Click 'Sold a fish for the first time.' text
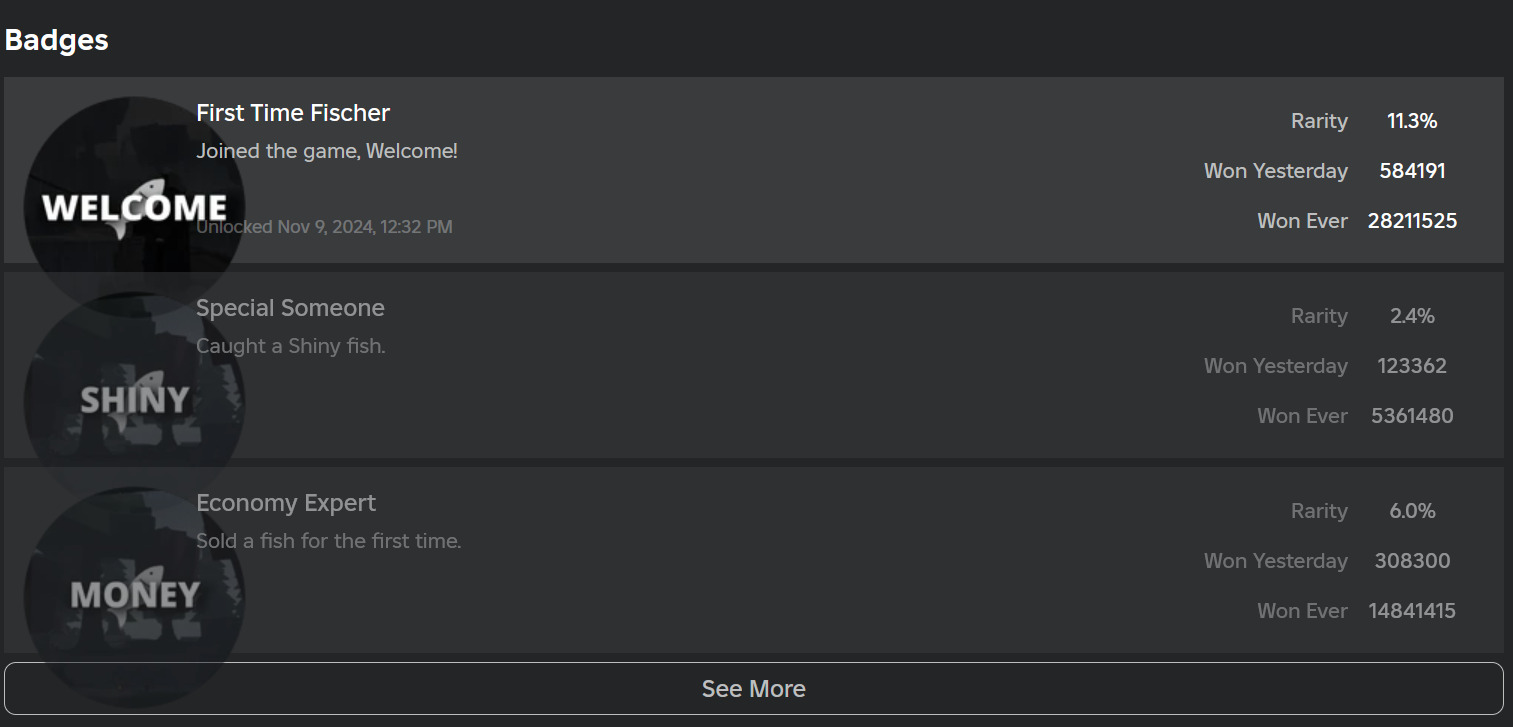The height and width of the screenshot is (727, 1513). 329,542
